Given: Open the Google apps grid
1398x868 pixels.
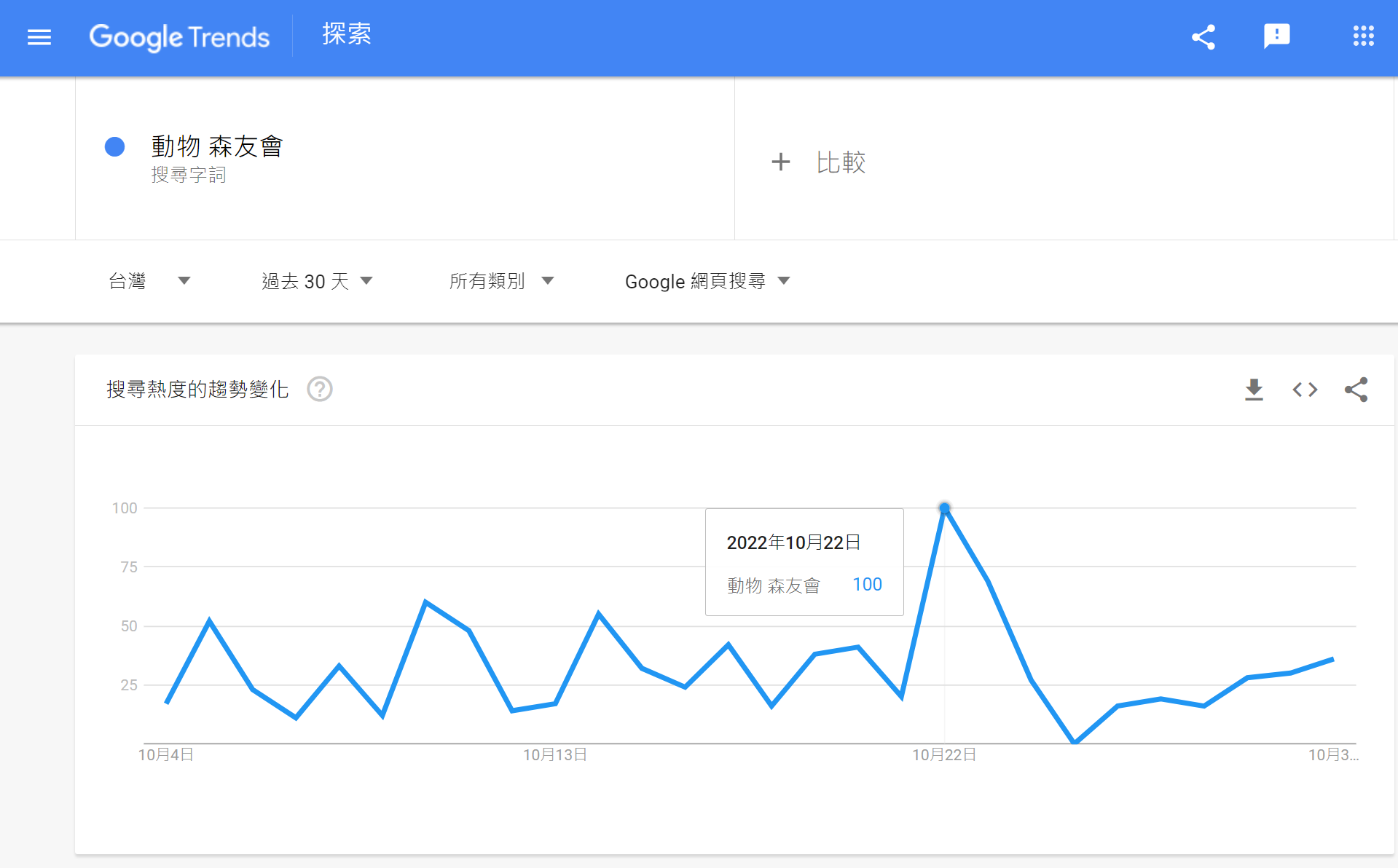Looking at the screenshot, I should 1363,36.
